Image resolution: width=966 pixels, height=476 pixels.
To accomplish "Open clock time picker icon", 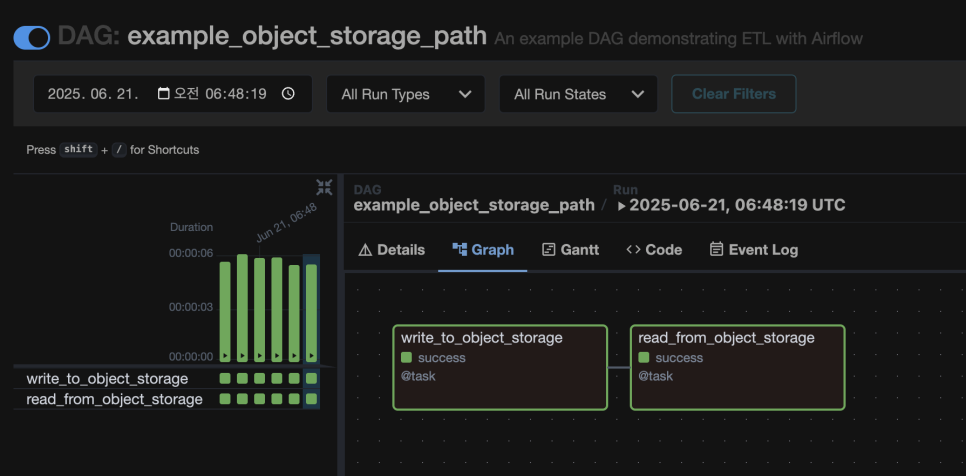I will pos(288,94).
